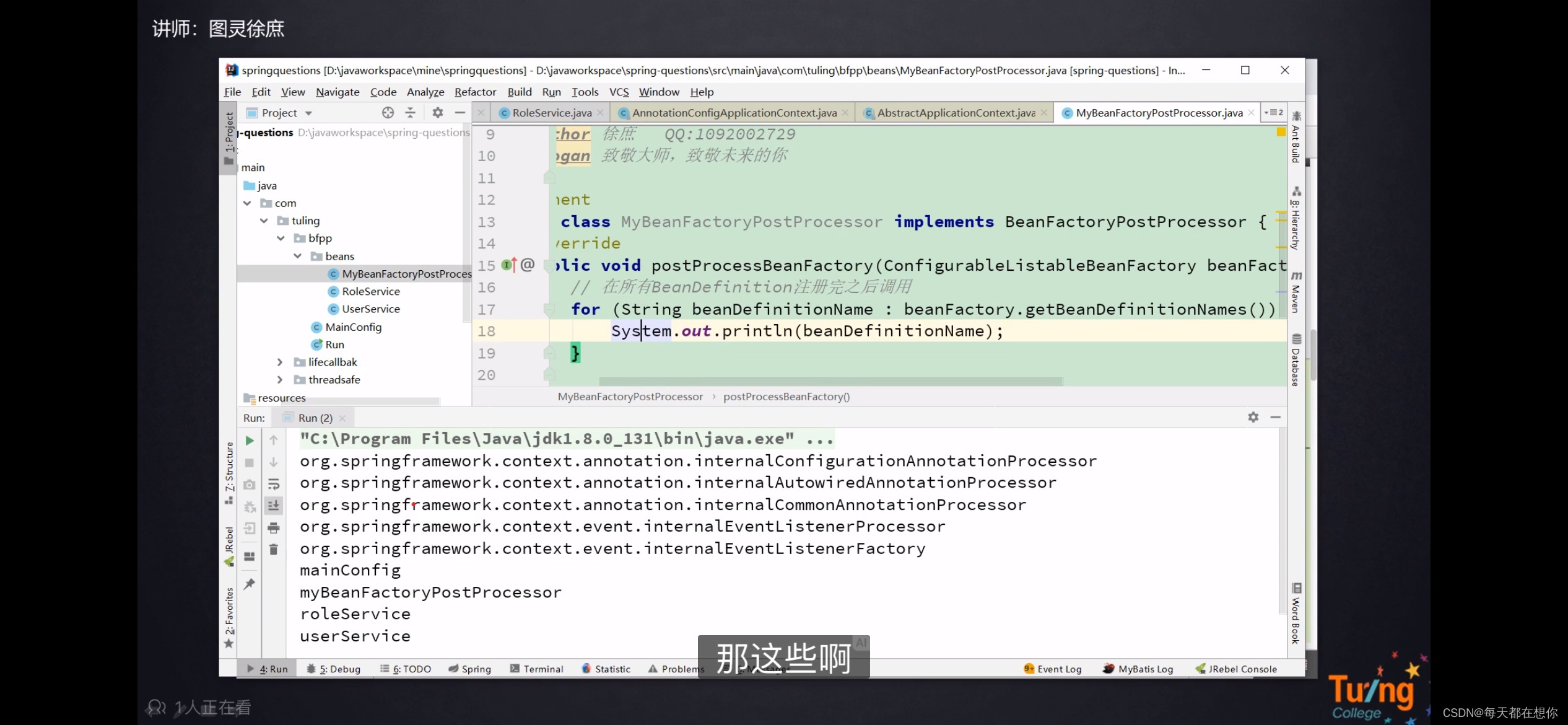Open the VCS menu
The image size is (1568, 725).
click(x=619, y=92)
